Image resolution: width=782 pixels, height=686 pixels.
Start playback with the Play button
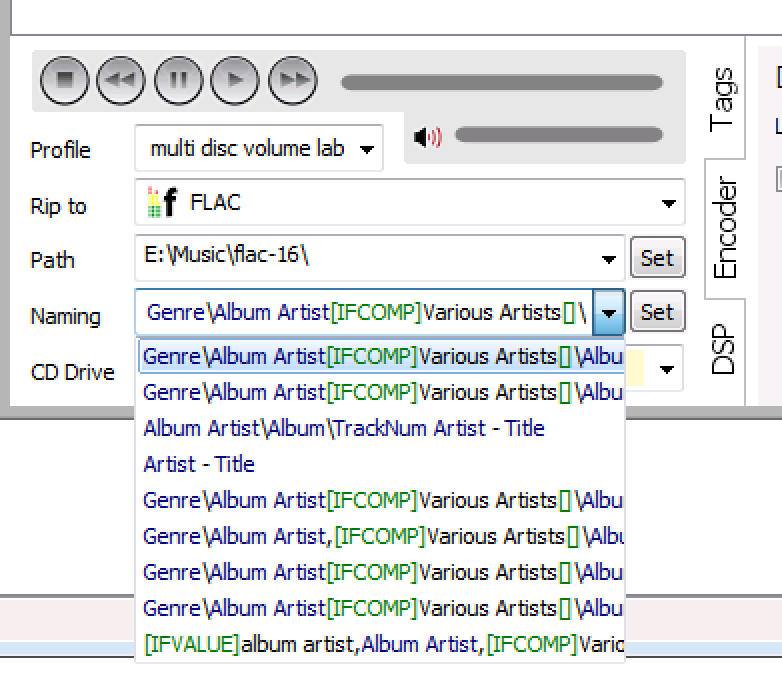236,81
